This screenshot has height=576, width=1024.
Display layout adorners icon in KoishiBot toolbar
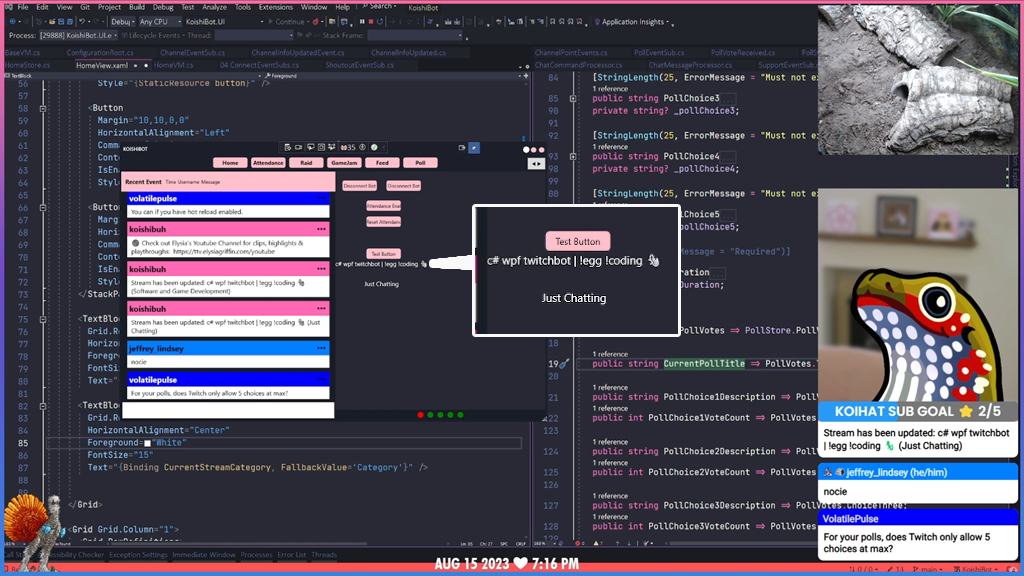(321, 147)
